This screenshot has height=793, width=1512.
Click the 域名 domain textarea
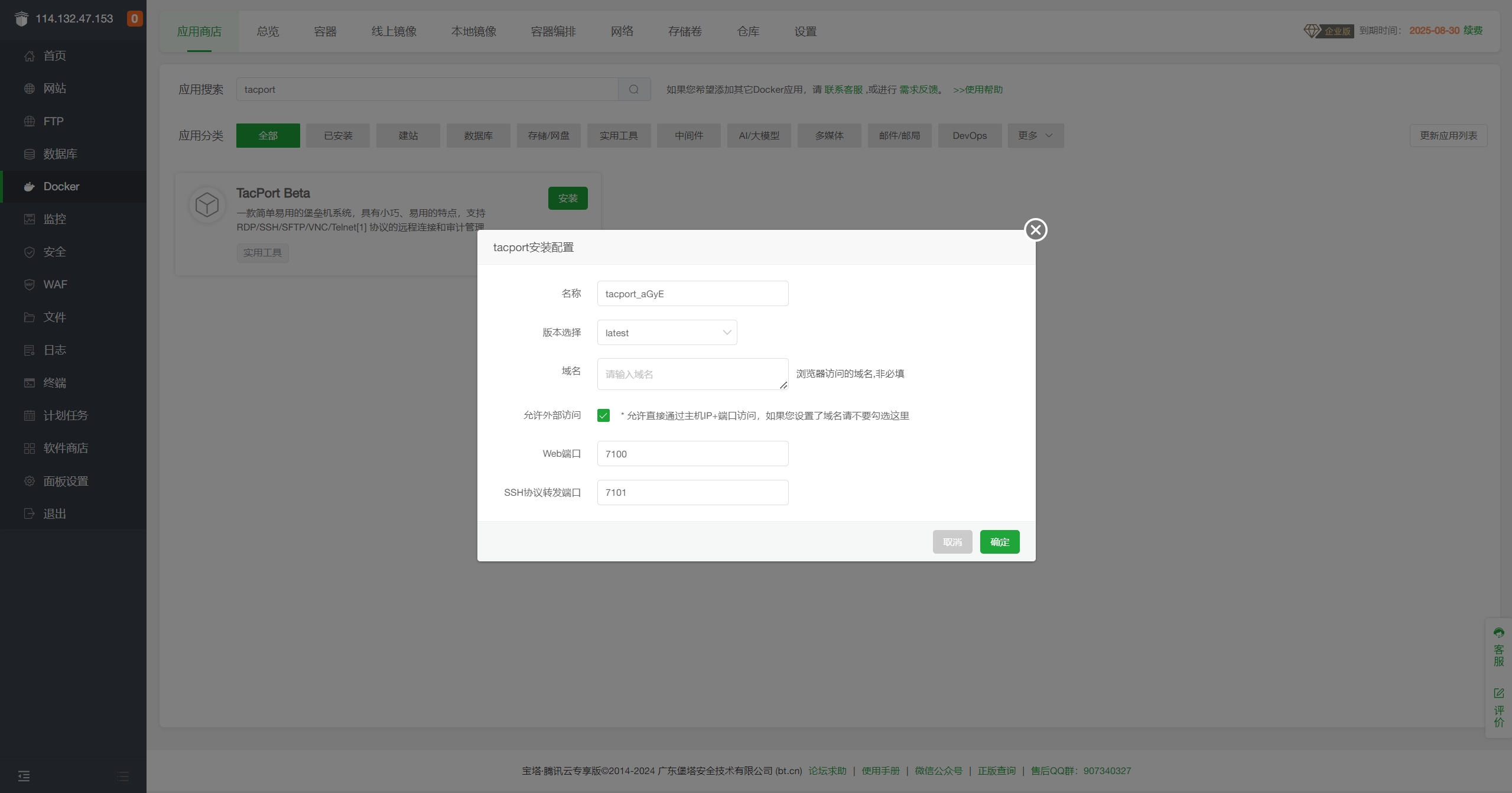tap(692, 374)
